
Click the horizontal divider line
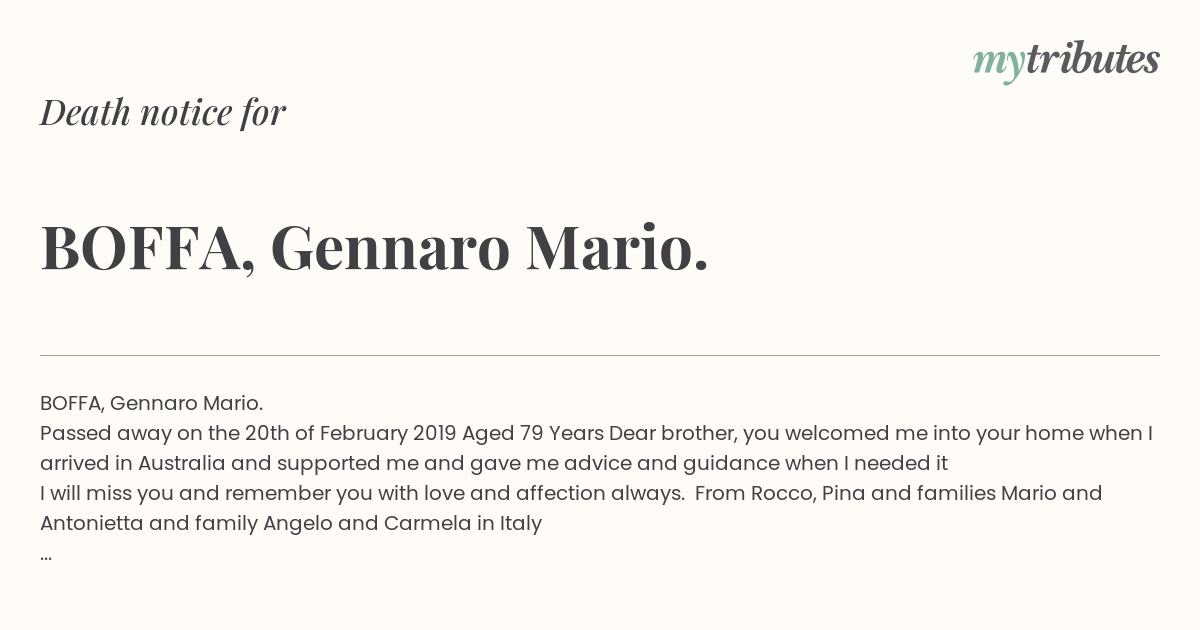[x=600, y=355]
